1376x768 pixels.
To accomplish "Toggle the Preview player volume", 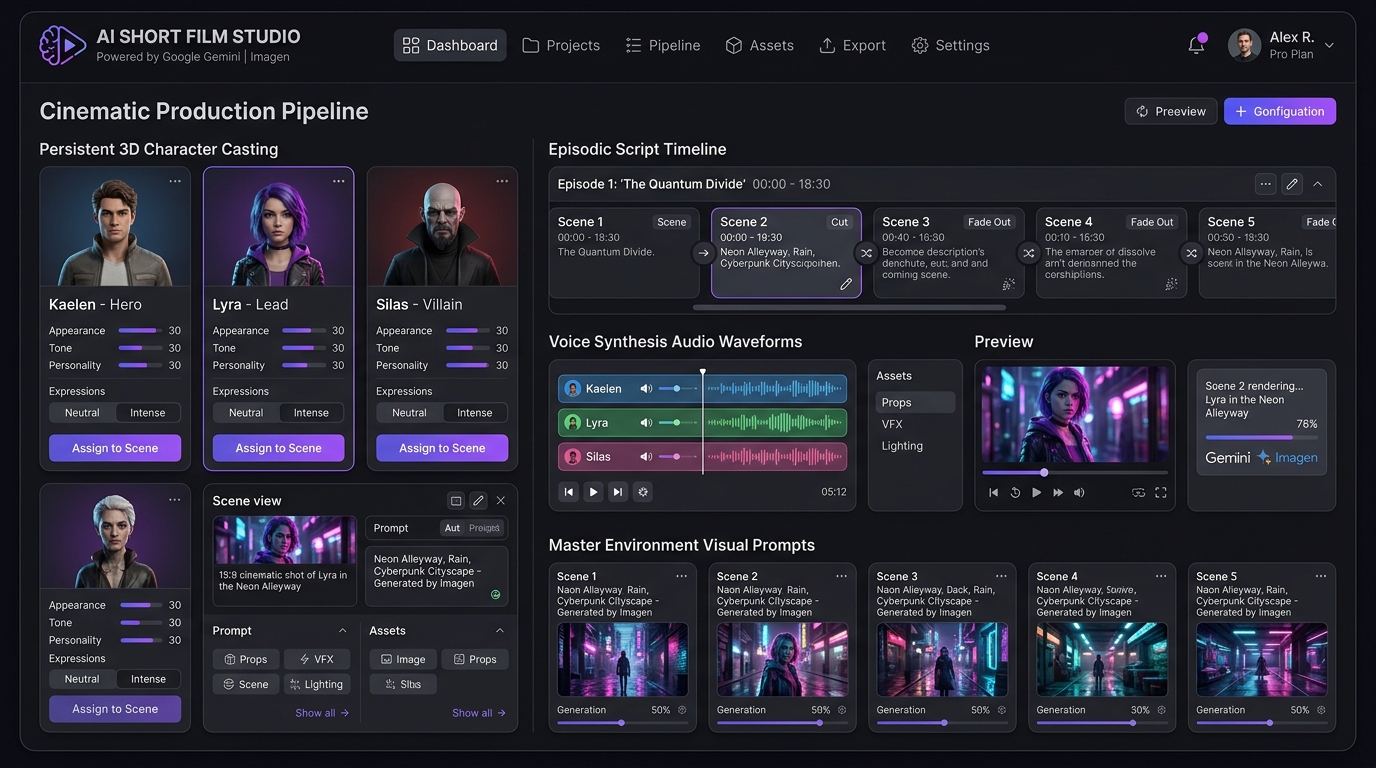I will coord(1079,493).
